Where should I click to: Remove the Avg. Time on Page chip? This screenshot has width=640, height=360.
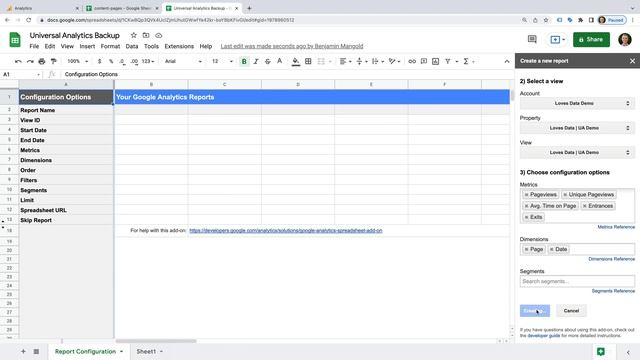tap(527, 206)
